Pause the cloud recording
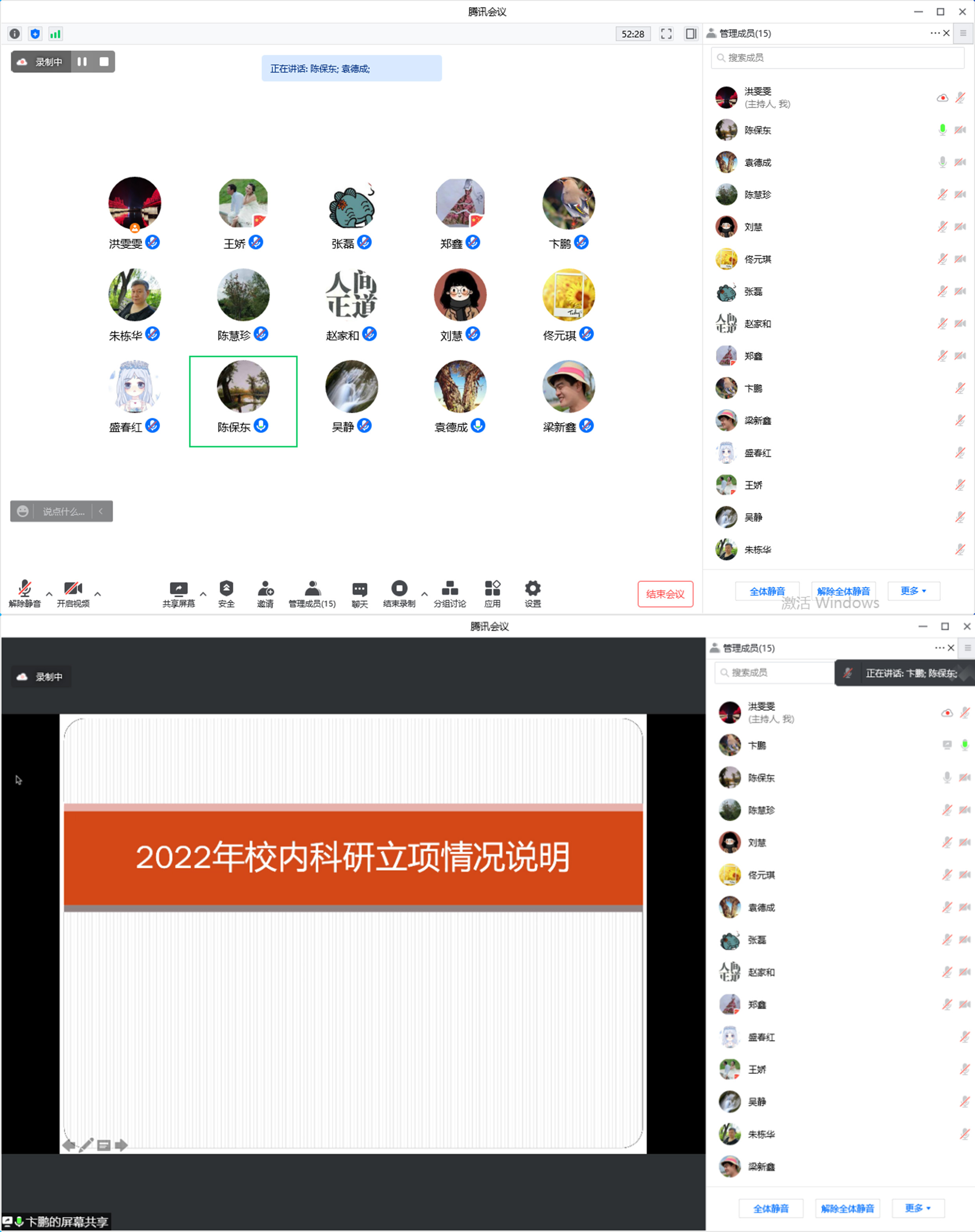 pyautogui.click(x=82, y=62)
